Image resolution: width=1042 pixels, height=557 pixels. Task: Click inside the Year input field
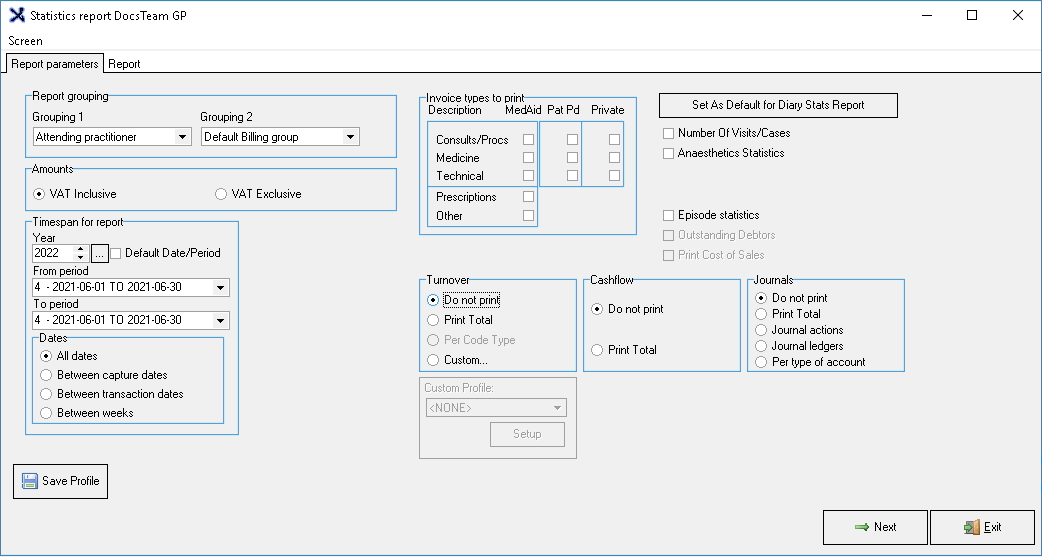click(x=52, y=254)
